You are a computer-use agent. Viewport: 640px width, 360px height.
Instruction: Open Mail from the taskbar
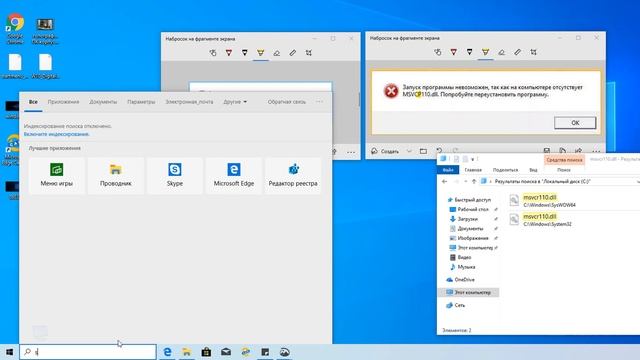[226, 351]
